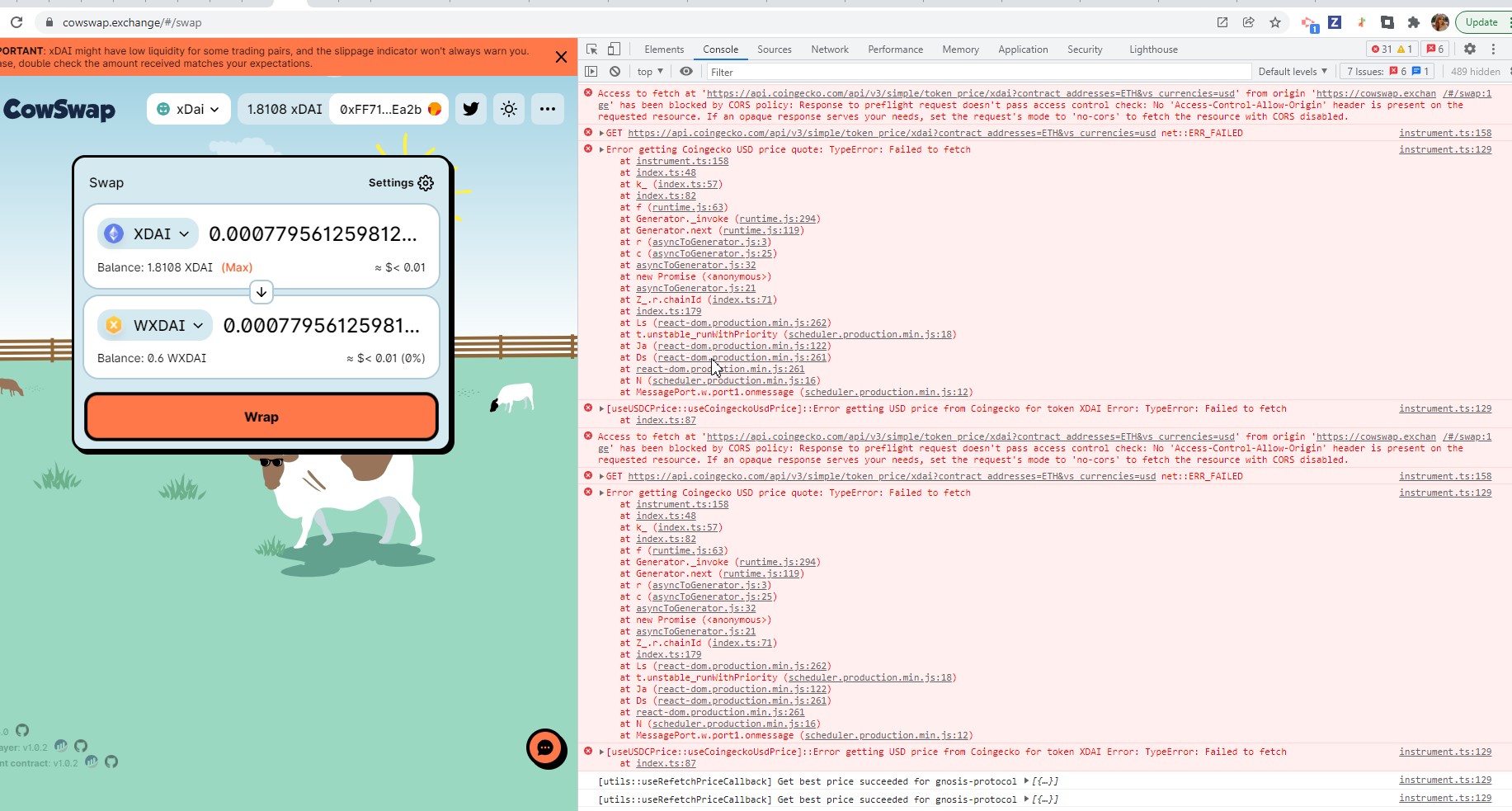Open the /#/swap:1 source link at top
This screenshot has height=811, width=1512.
(x=1467, y=93)
